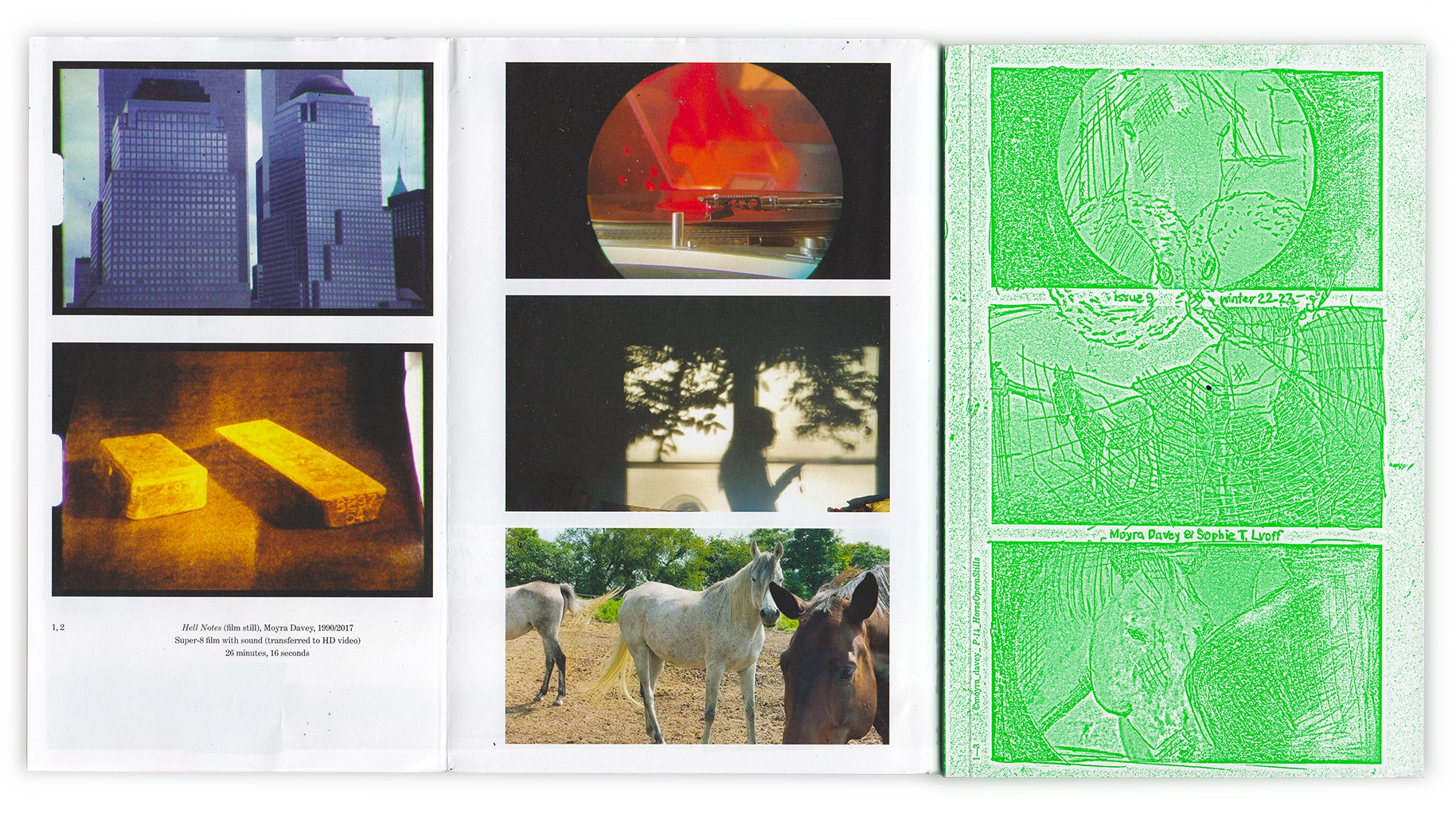Click the top green cover panel illustration
This screenshot has width=1456, height=817.
(1186, 180)
